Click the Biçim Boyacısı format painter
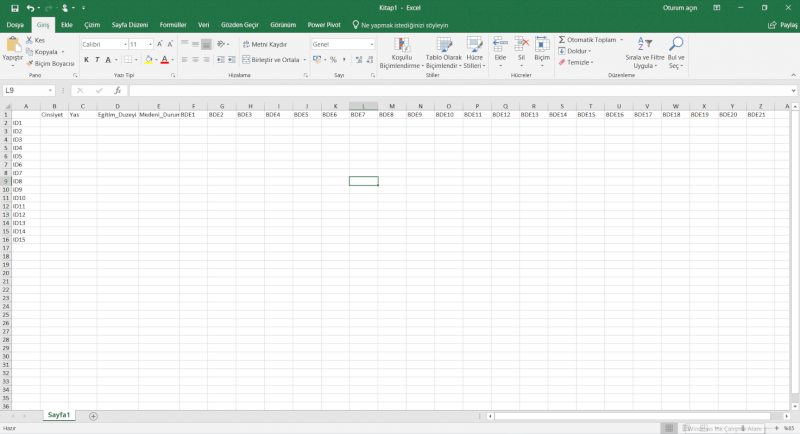 53,63
